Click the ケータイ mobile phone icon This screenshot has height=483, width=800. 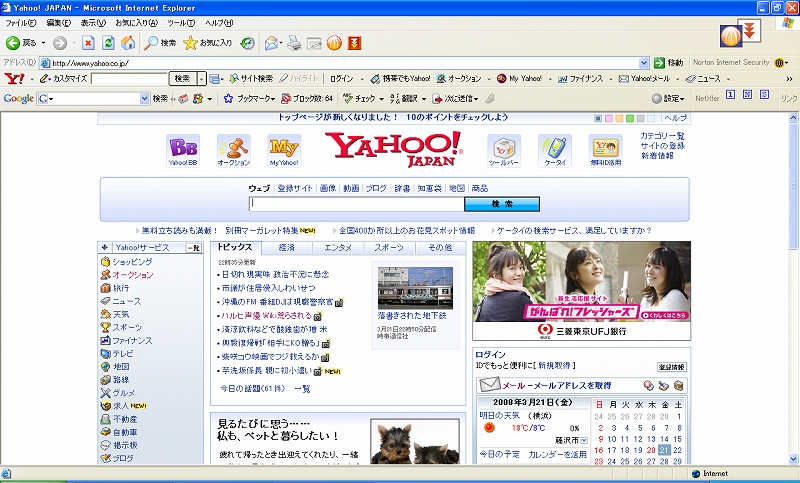(555, 150)
